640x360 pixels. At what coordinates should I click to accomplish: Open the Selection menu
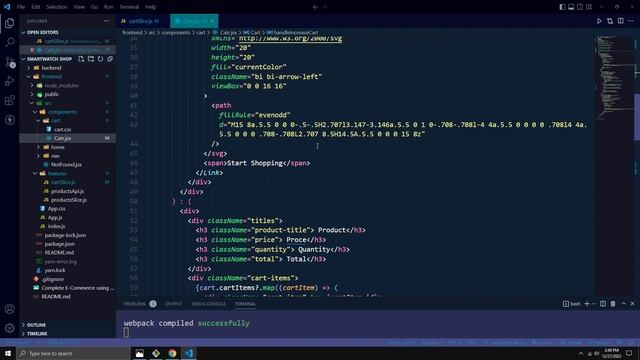(x=57, y=7)
